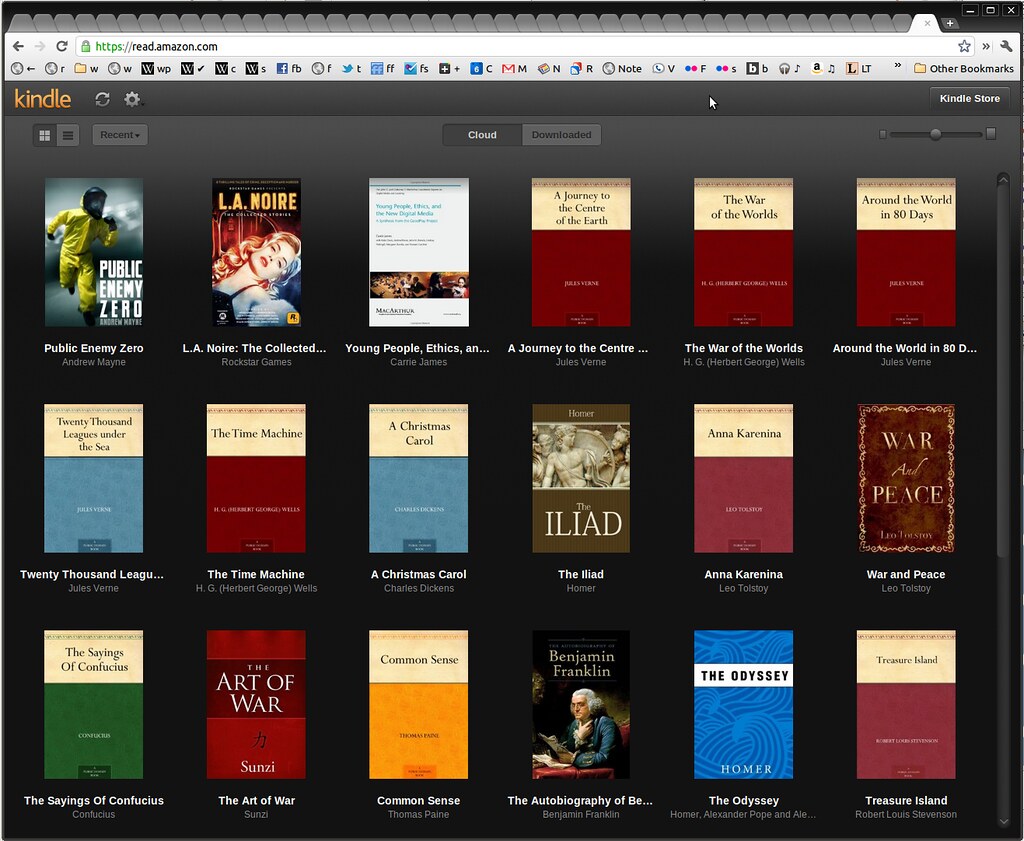Viewport: 1024px width, 841px height.
Task: Toggle the Downloaded books view
Action: coord(561,134)
